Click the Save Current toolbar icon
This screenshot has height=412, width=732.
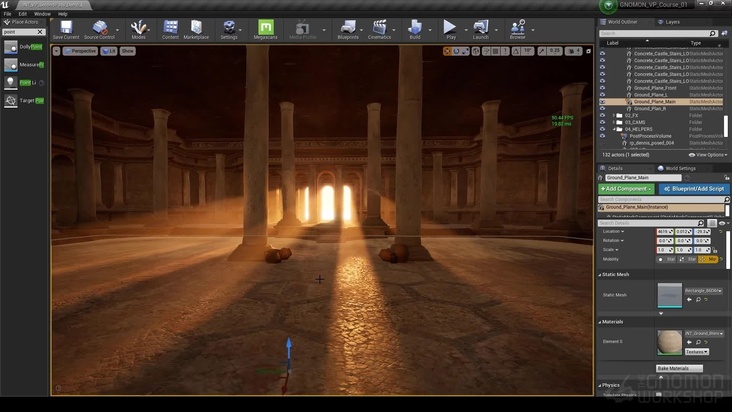[x=66, y=28]
